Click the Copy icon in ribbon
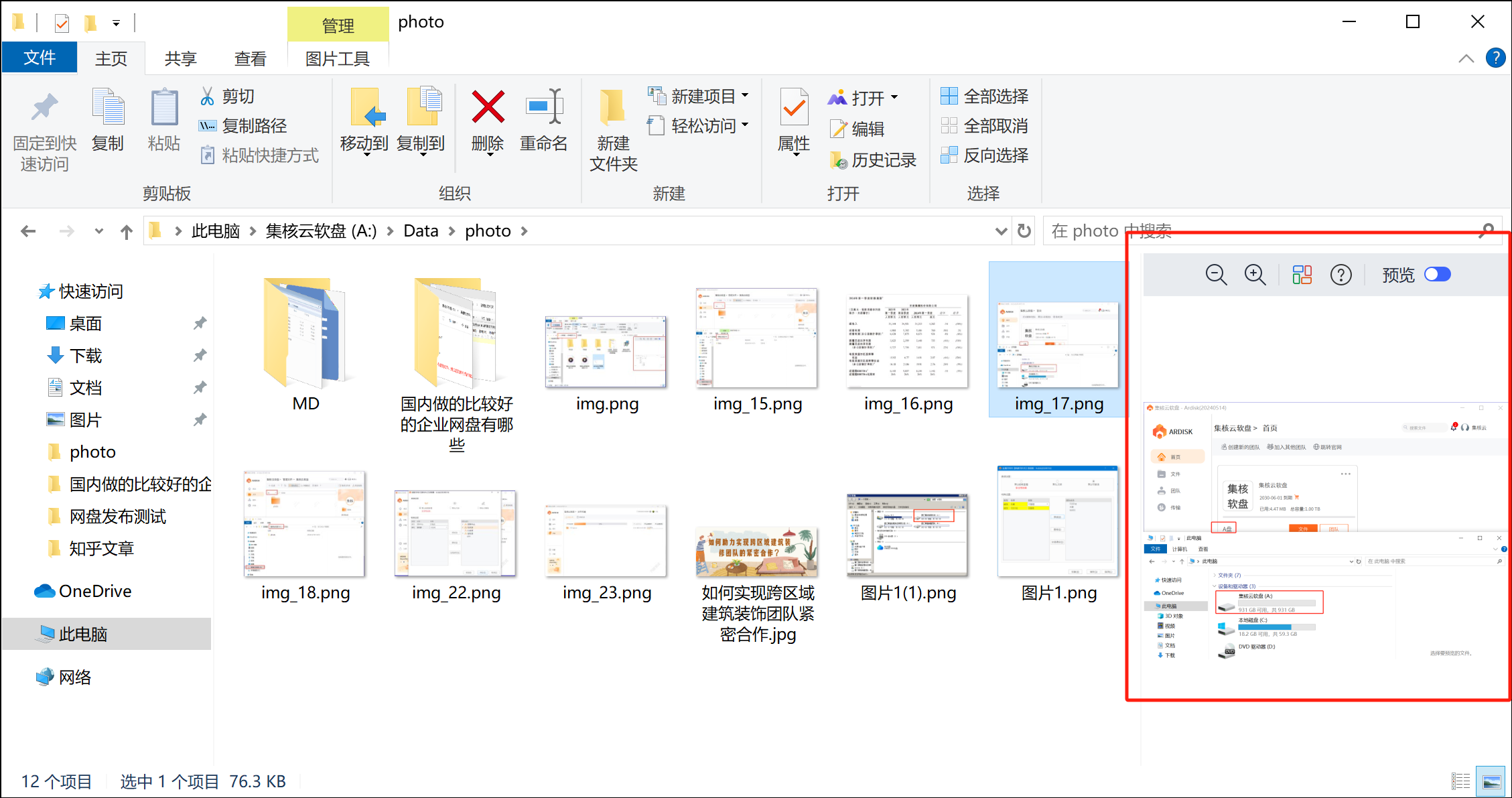This screenshot has width=1512, height=798. (x=108, y=107)
